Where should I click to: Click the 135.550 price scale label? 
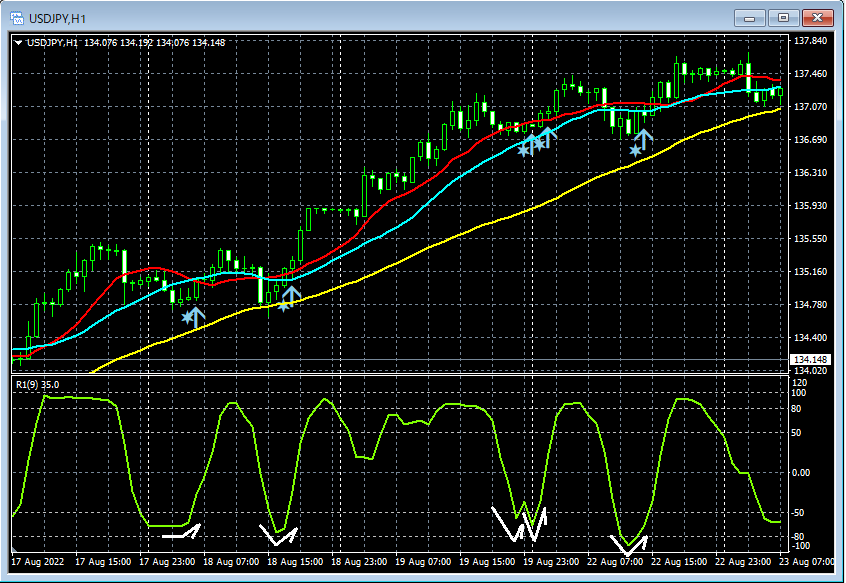[810, 239]
